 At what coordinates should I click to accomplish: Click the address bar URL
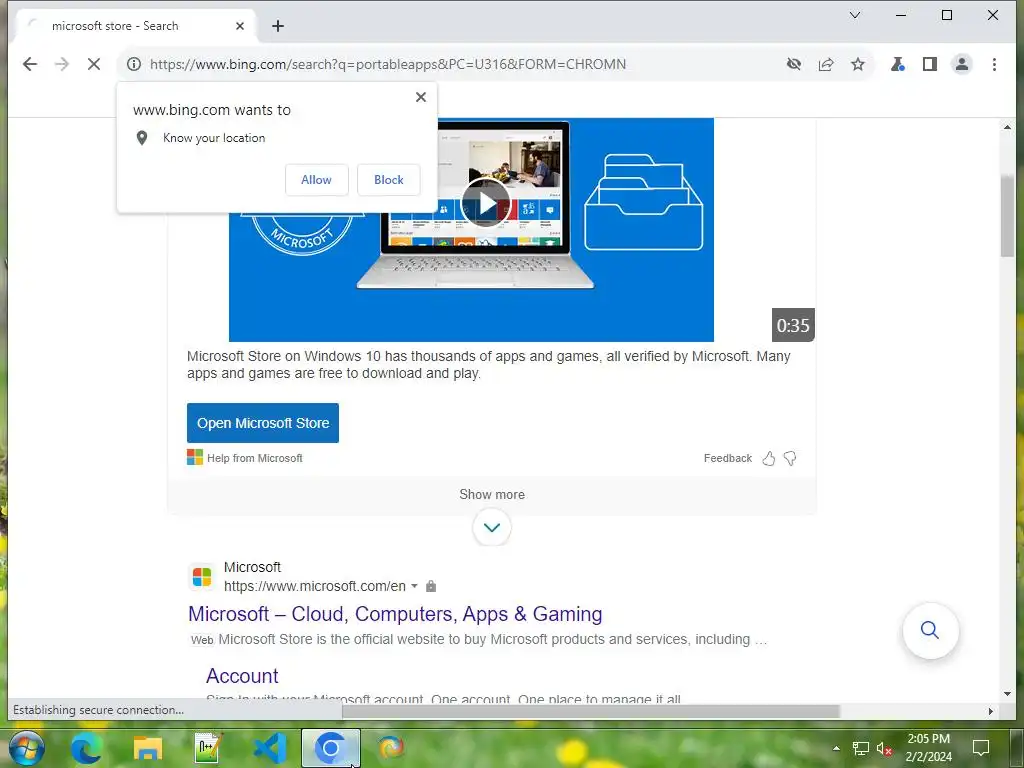click(388, 64)
